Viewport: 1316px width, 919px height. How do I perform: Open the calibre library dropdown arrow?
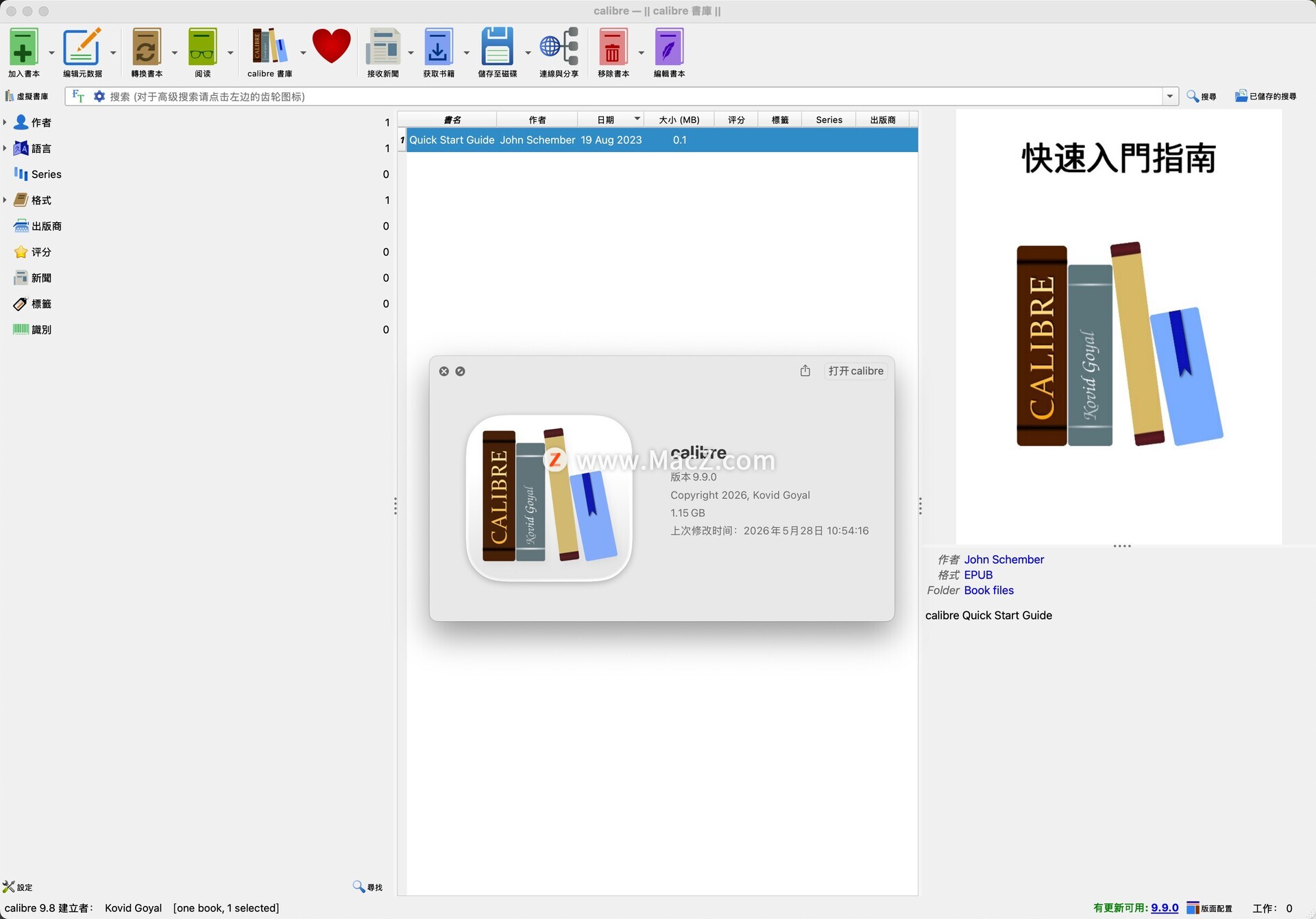pos(303,53)
